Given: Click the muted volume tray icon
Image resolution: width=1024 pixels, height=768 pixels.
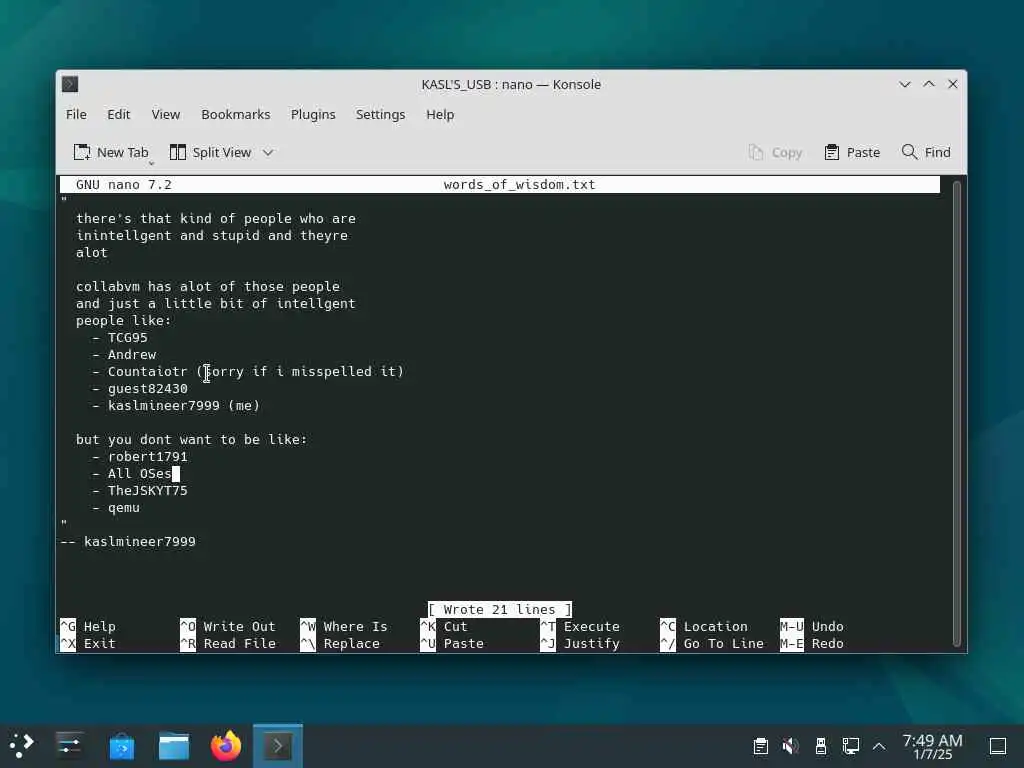Looking at the screenshot, I should pyautogui.click(x=790, y=746).
